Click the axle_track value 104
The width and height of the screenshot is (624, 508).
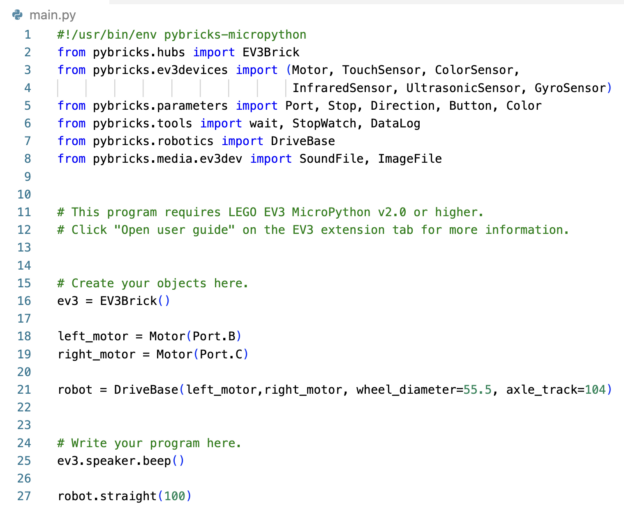pos(594,389)
